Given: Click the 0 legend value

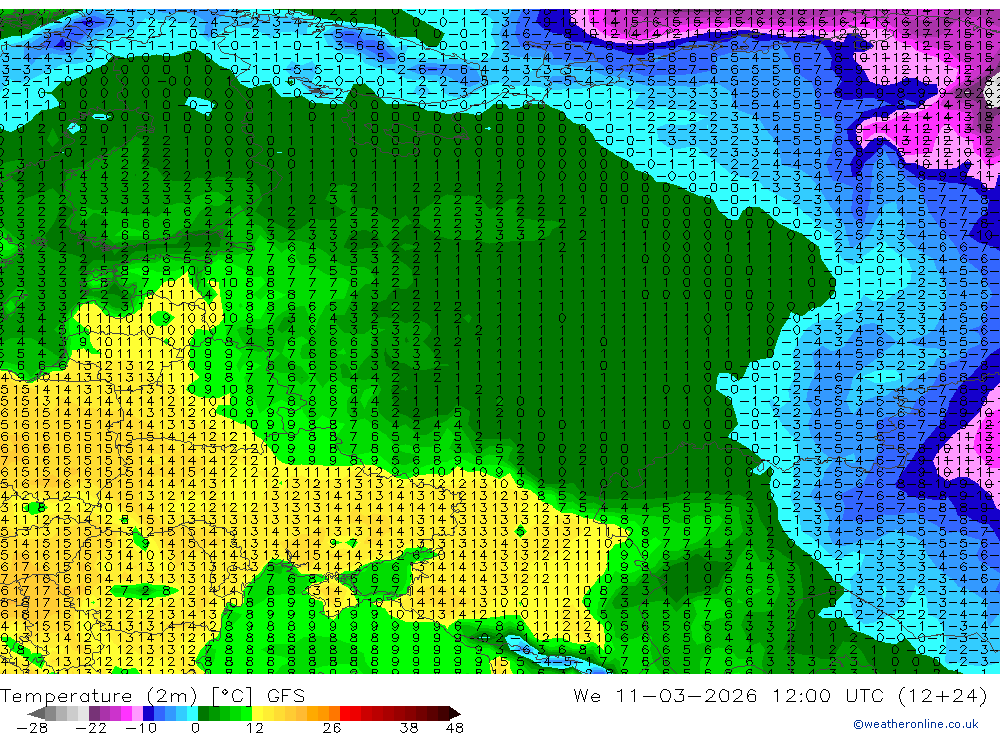Looking at the screenshot, I should 196,728.
